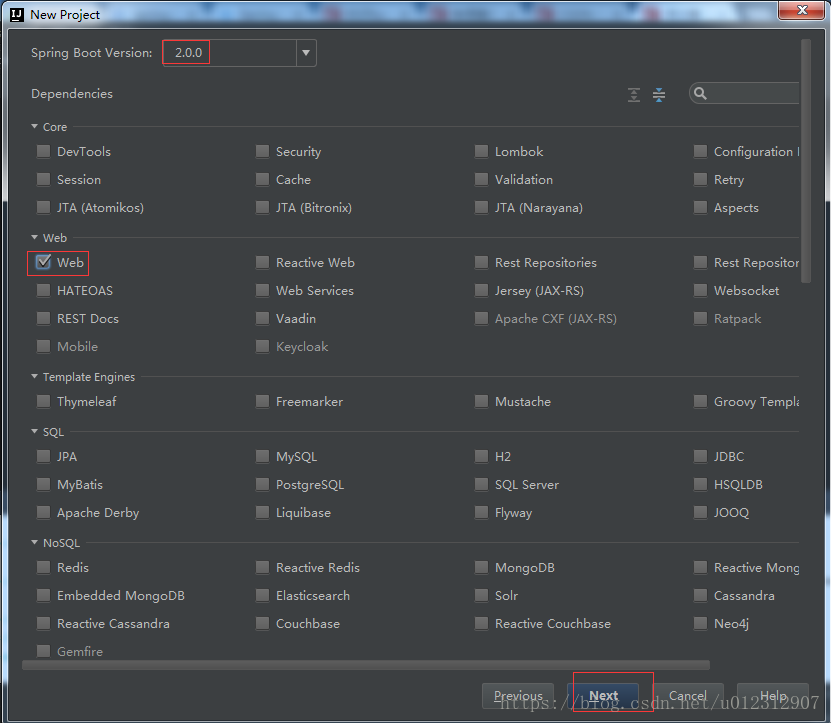Click the expand all dependencies icon
The width and height of the screenshot is (831, 723).
(x=634, y=95)
